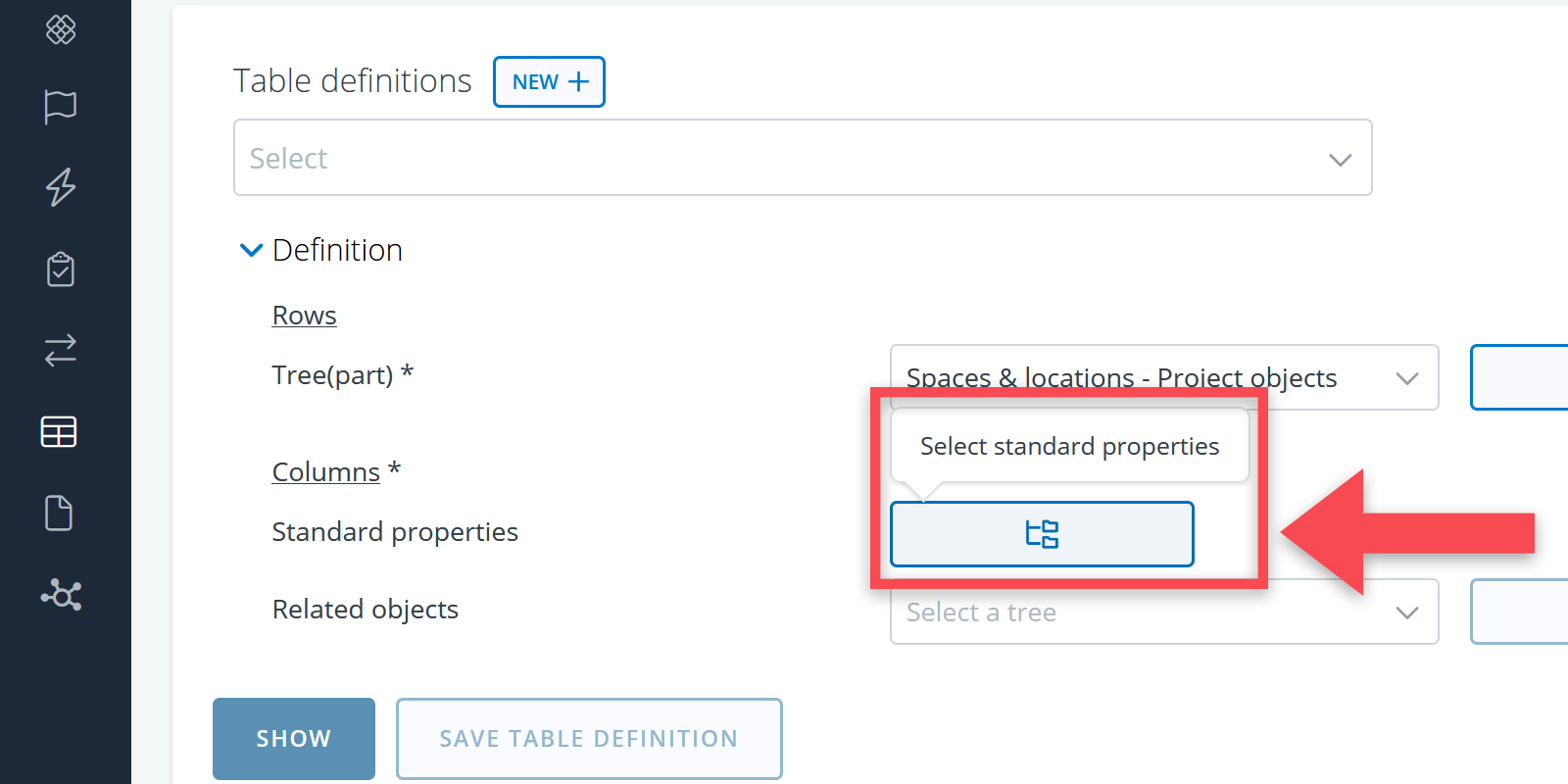Open the Spaces & locations tree dropdown
This screenshot has width=1568, height=784.
tap(1163, 377)
